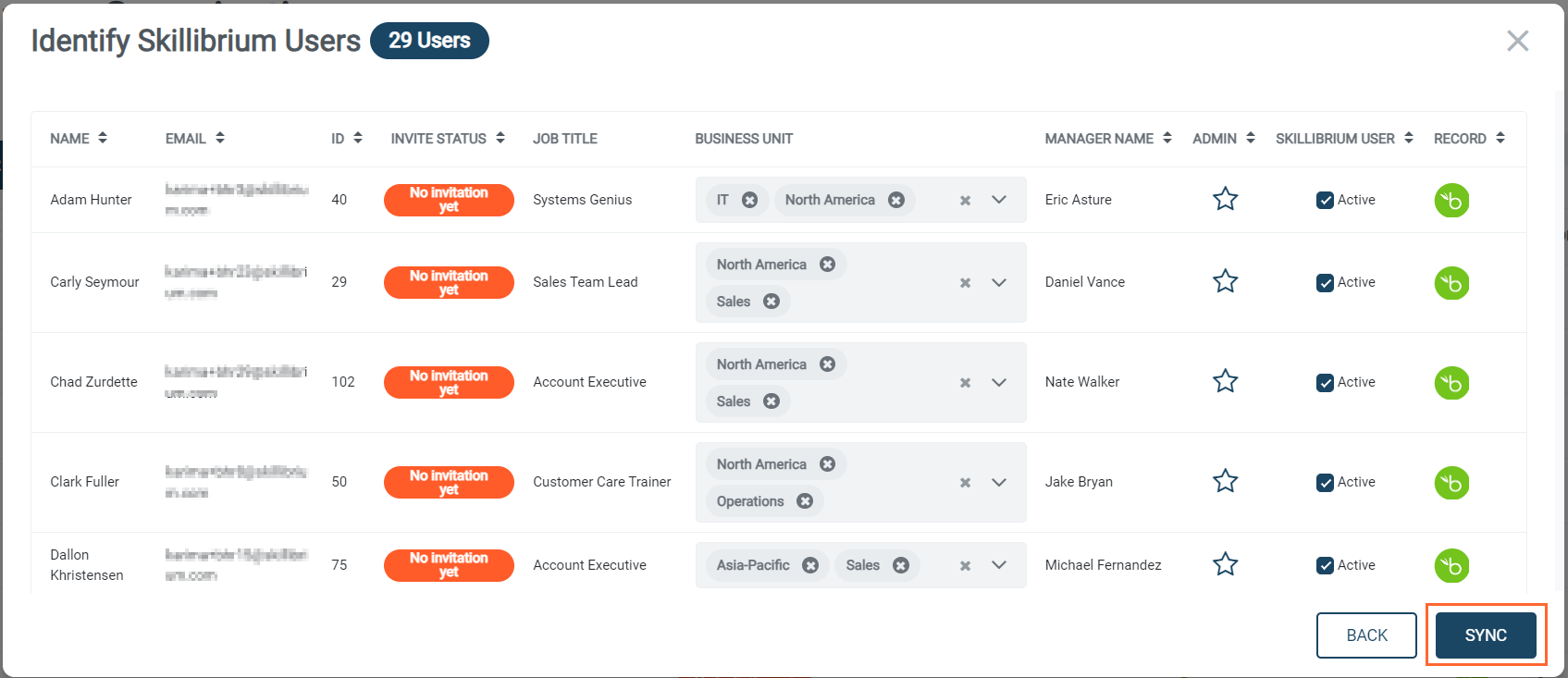
Task: Click the SYNC button
Action: pos(1486,635)
